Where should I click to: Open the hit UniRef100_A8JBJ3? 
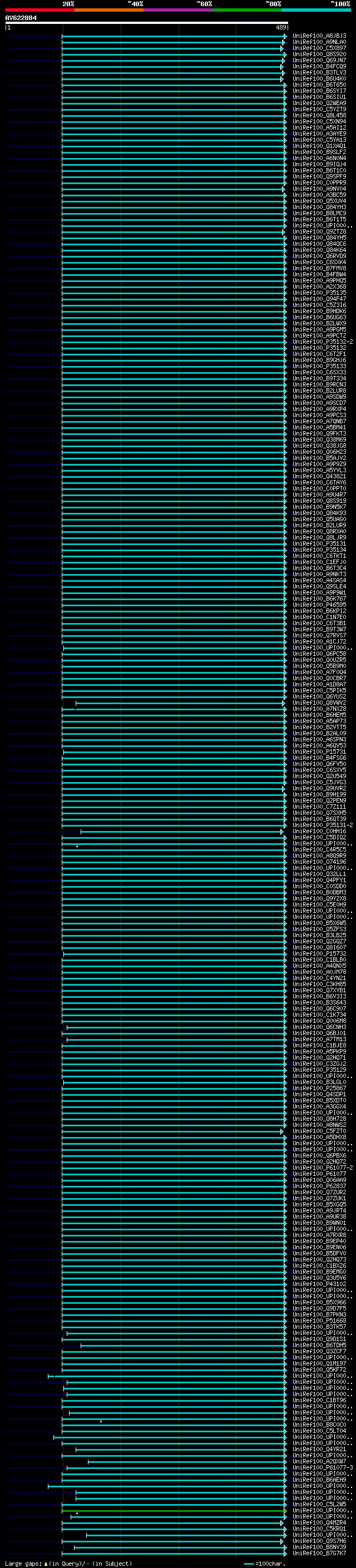[x=319, y=36]
